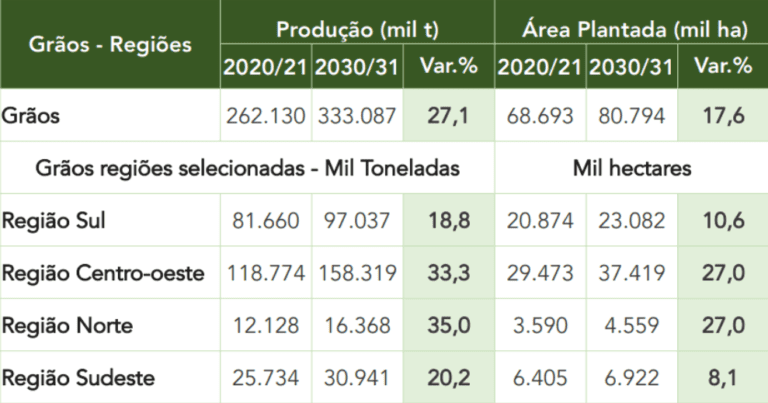This screenshot has height=403, width=768.
Task: Click the Mil hectares subheading
Action: coord(632,168)
